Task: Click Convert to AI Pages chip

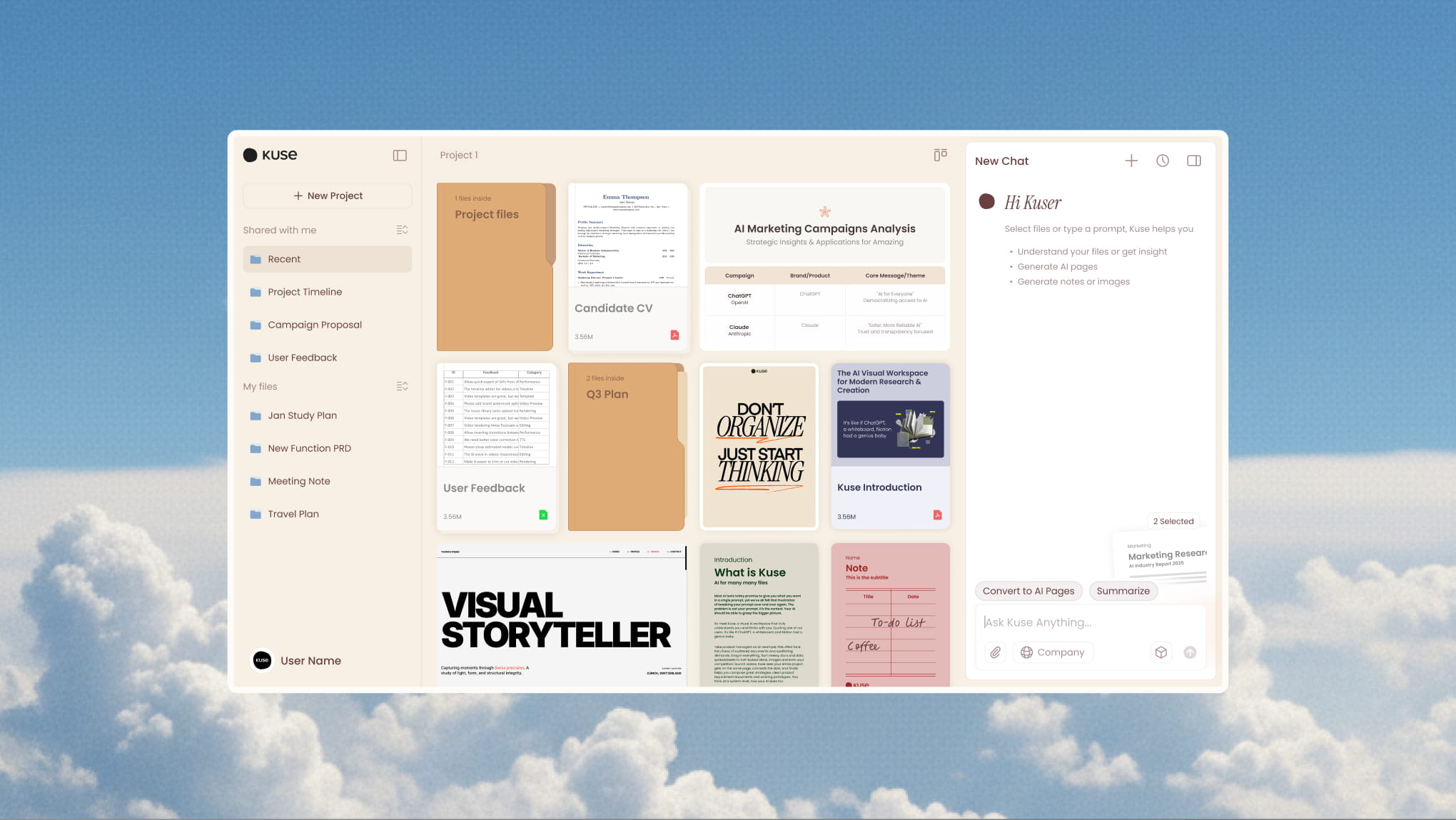Action: [x=1028, y=591]
